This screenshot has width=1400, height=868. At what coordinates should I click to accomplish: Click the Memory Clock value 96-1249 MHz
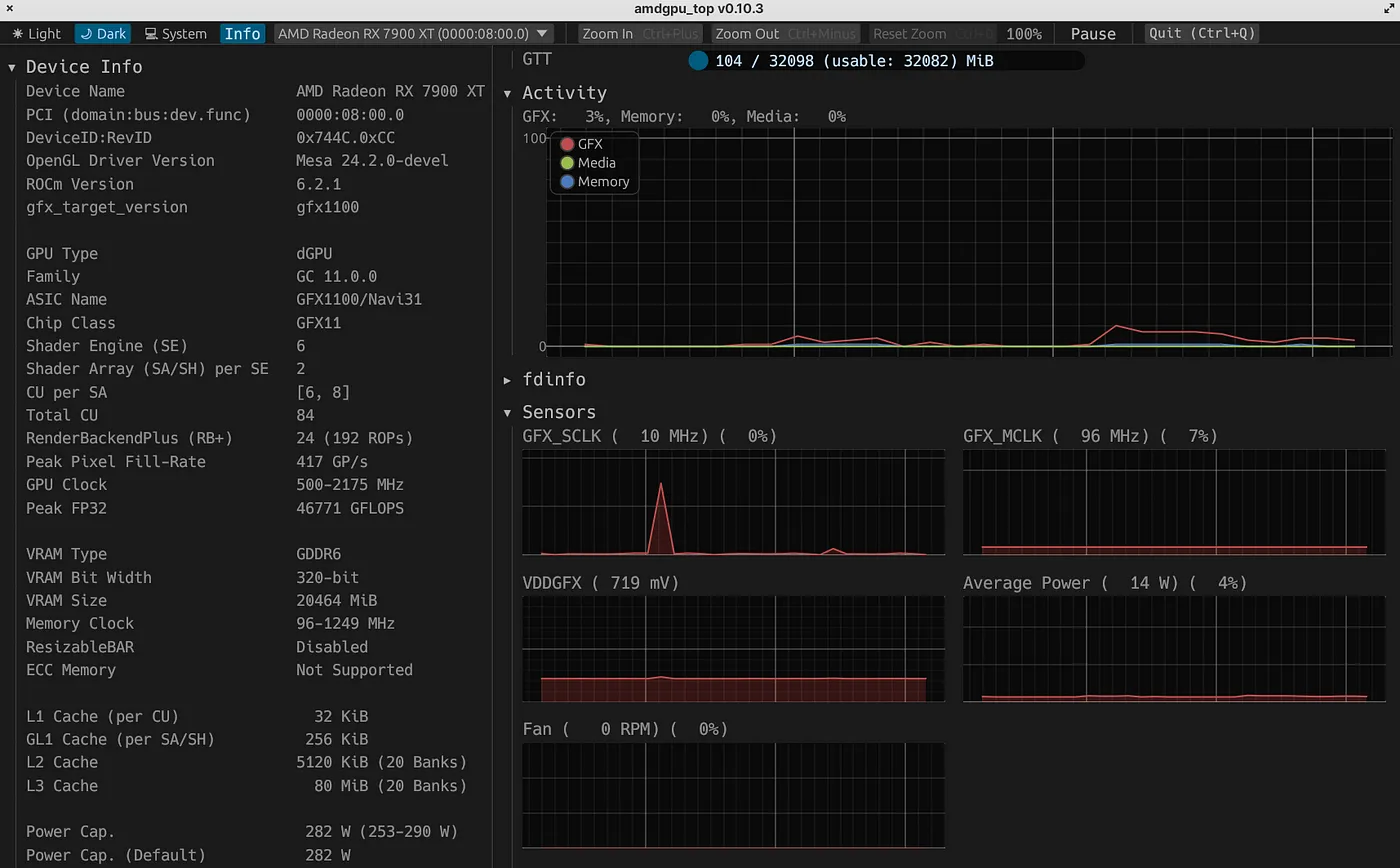[x=345, y=623]
